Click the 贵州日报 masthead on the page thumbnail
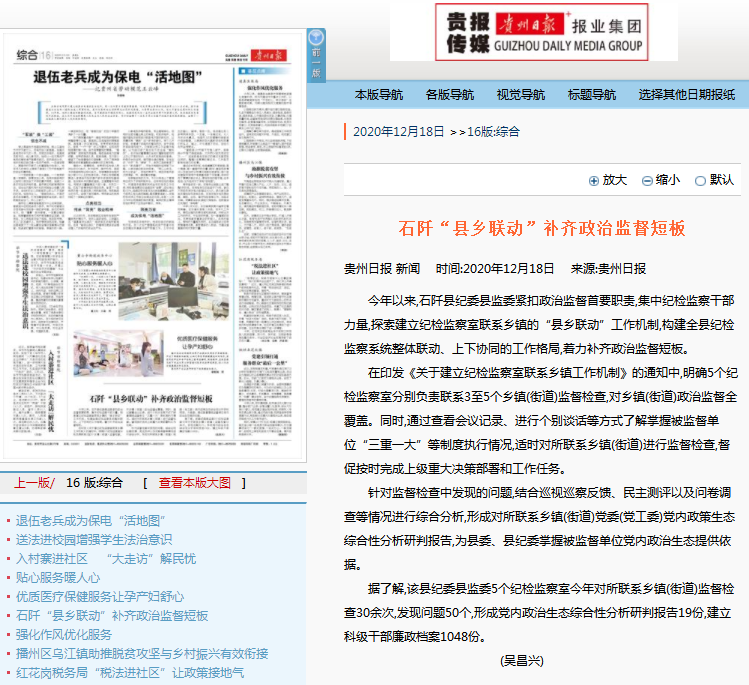The image size is (749, 685). coord(269,55)
